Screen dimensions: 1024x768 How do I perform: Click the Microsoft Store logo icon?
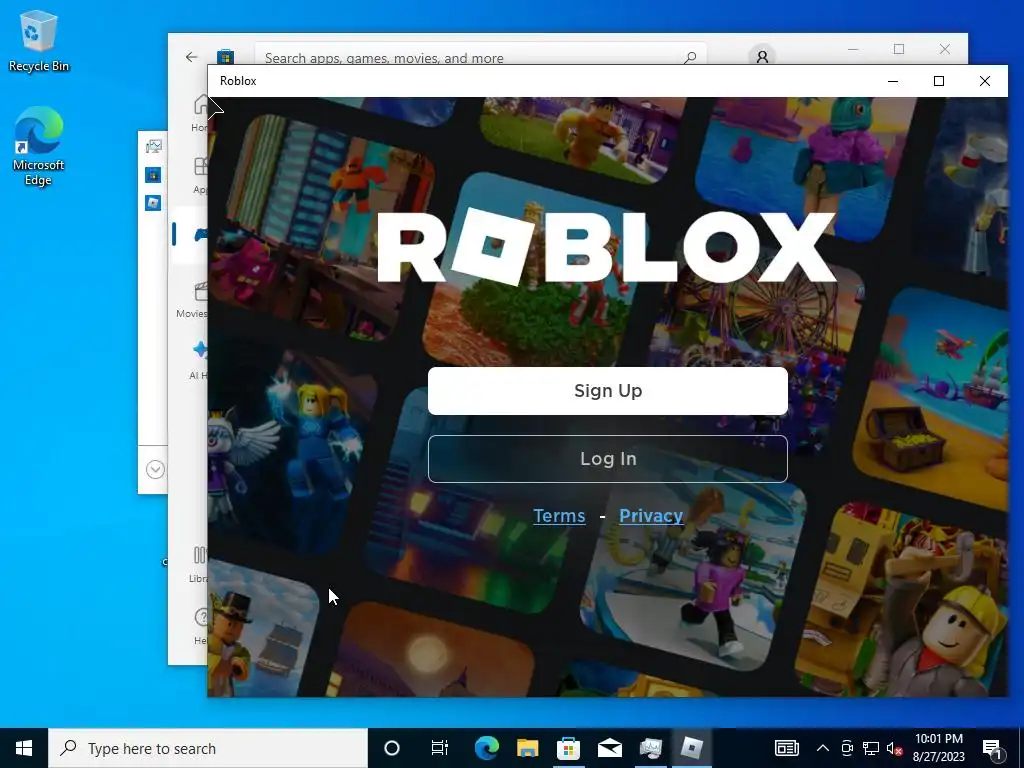pos(225,57)
